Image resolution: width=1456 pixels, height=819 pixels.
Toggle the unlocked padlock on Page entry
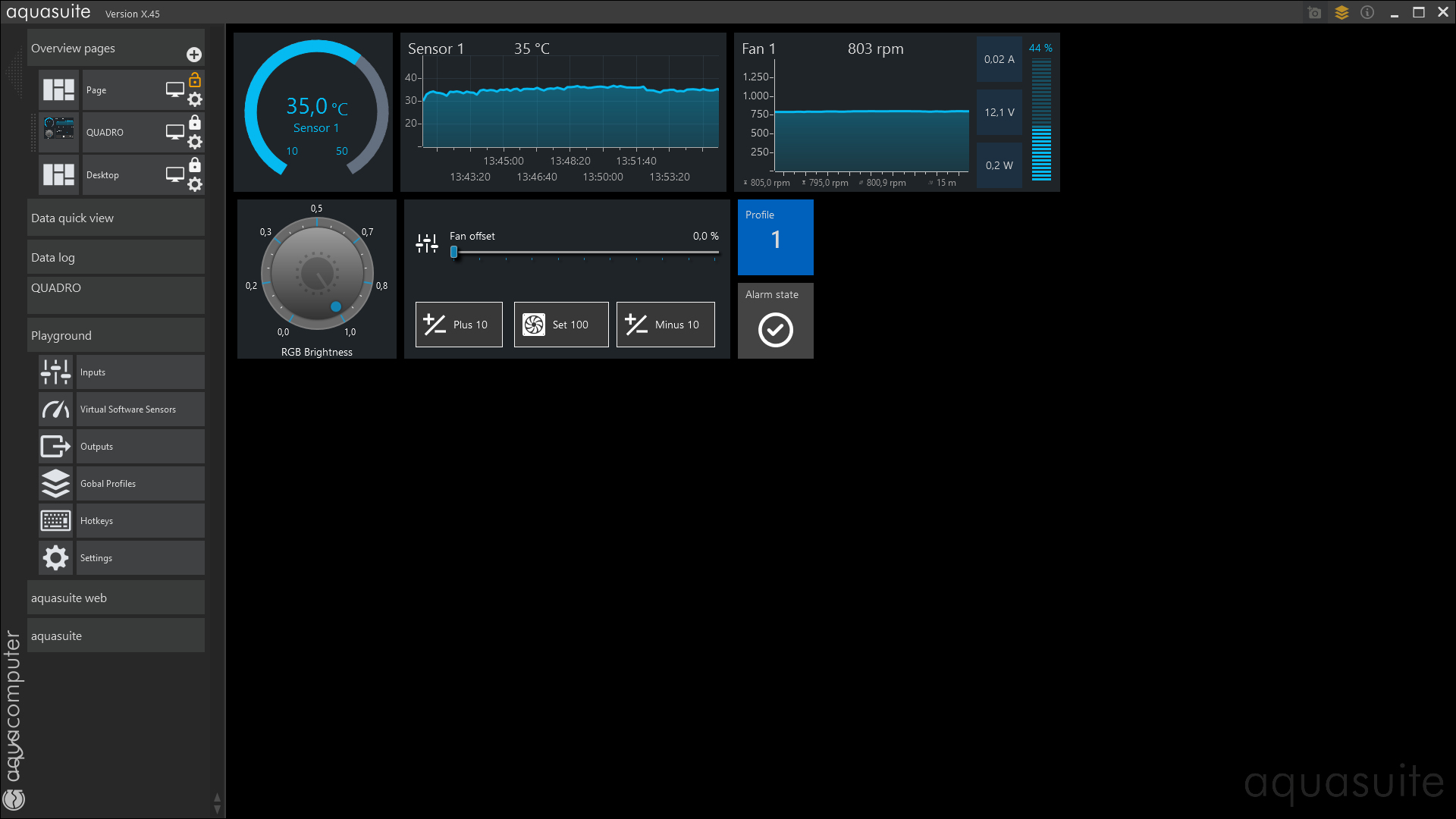195,80
